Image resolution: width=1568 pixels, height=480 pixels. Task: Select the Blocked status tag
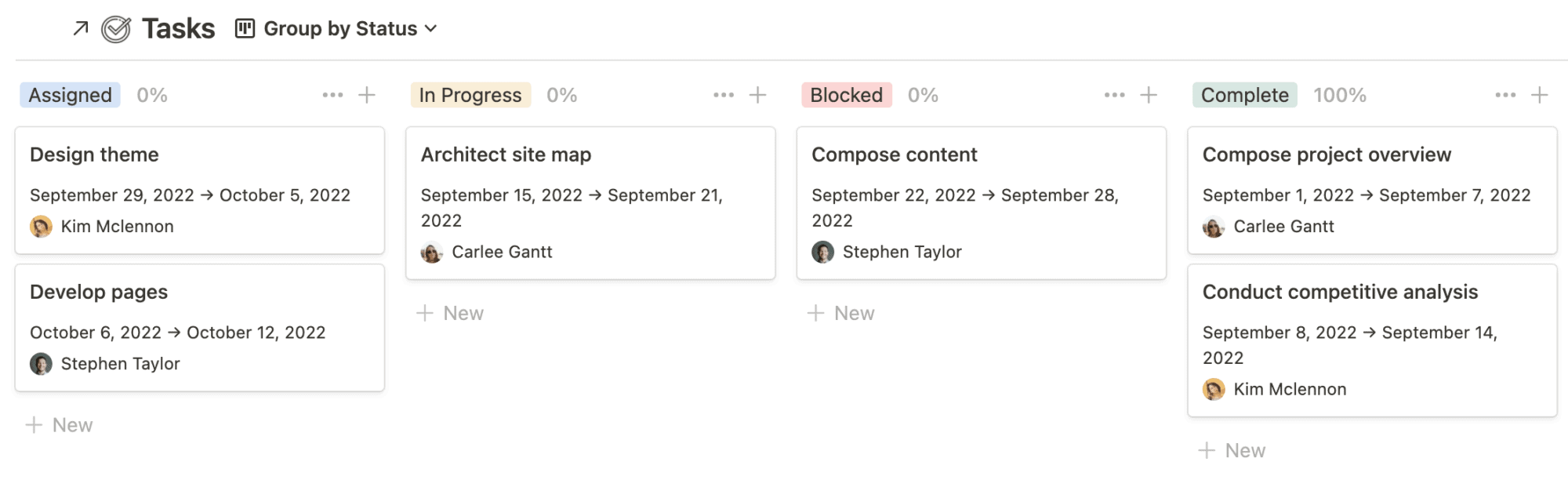[x=847, y=95]
